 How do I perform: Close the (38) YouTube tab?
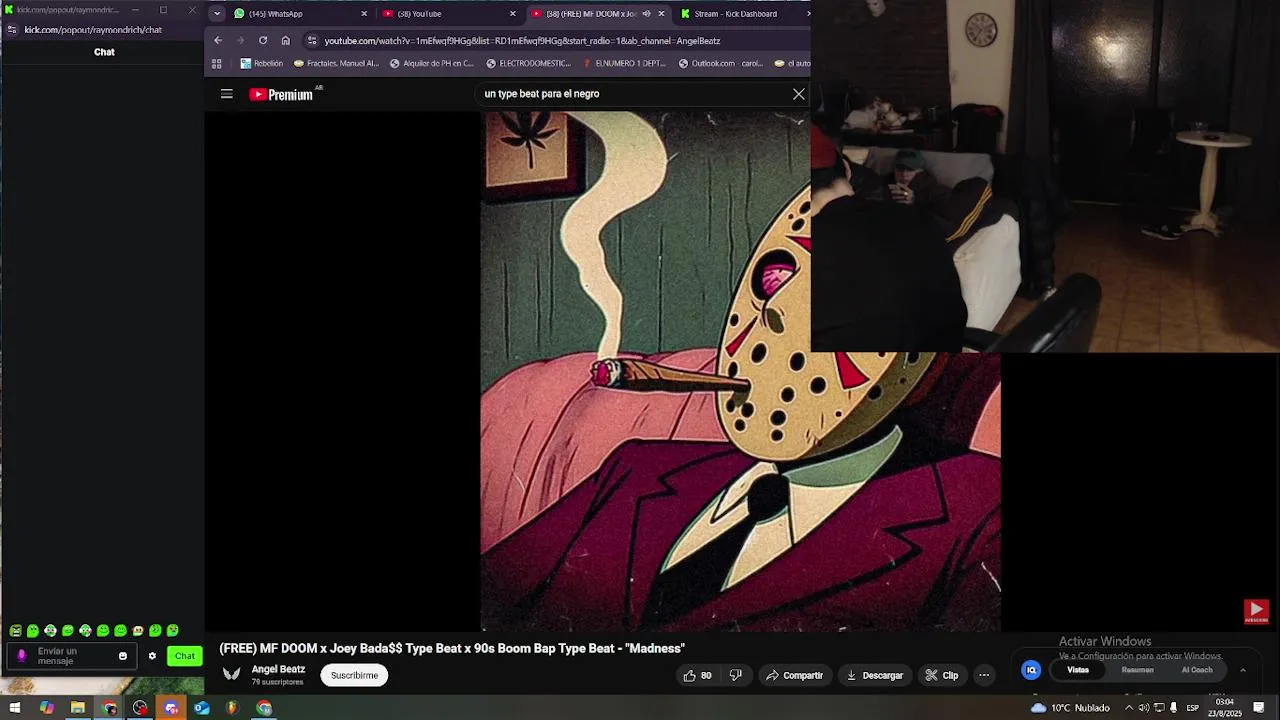tap(513, 14)
